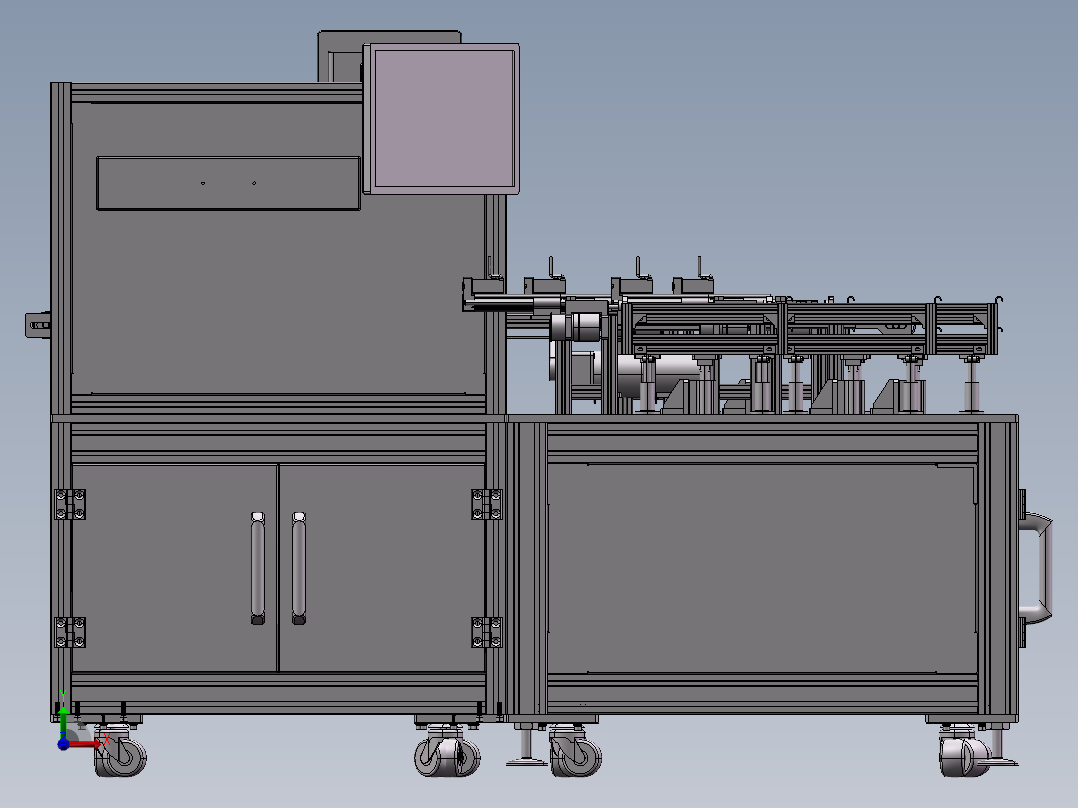Select the large pull handle on machine's right end

[x=1035, y=568]
